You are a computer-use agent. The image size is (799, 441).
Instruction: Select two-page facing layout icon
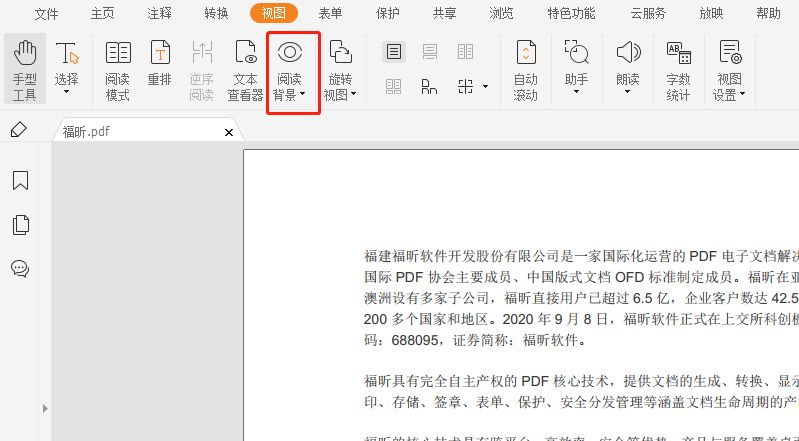[465, 52]
